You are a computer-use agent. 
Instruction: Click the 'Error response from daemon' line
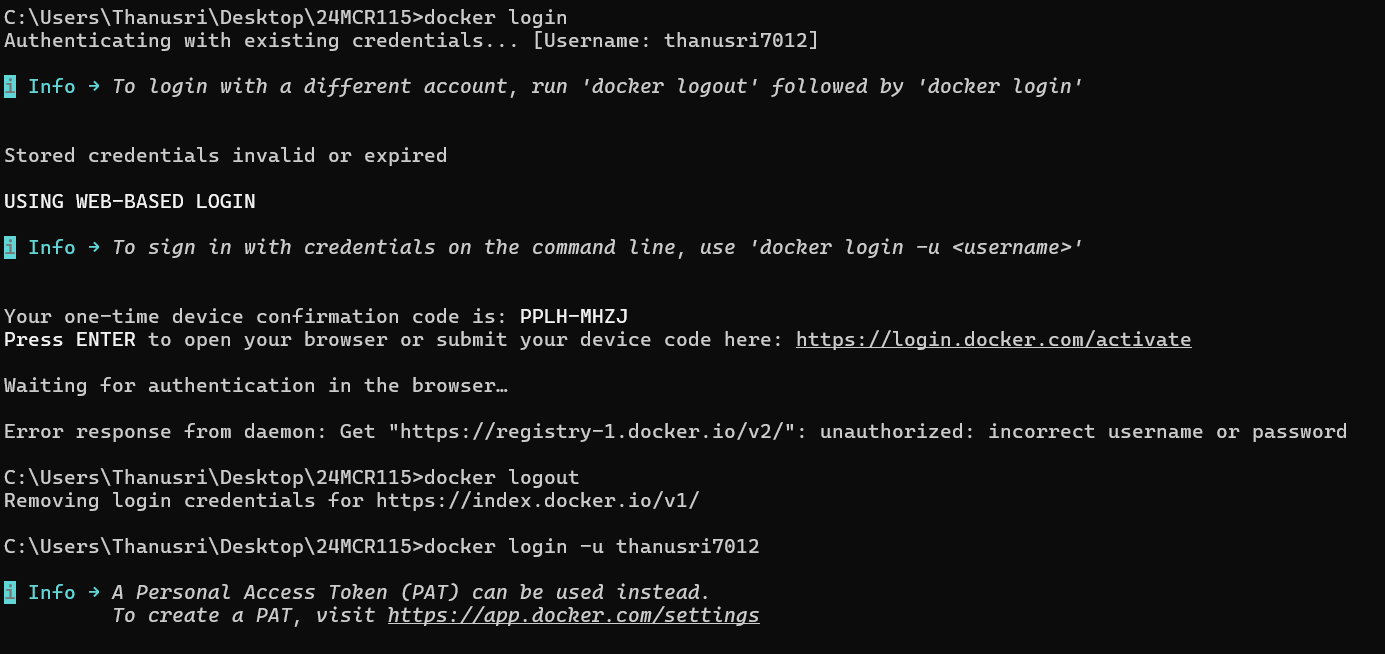(676, 432)
